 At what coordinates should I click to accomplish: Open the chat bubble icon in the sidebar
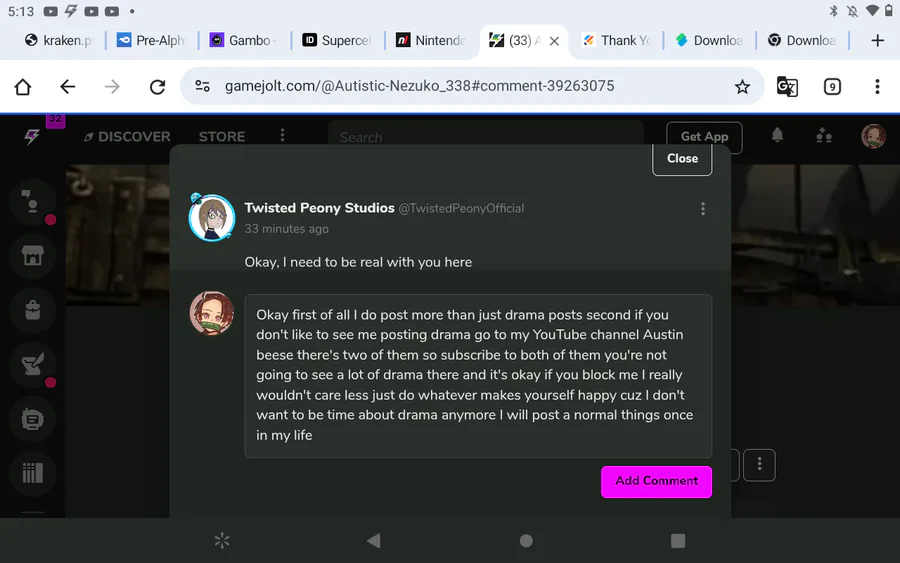pos(33,420)
